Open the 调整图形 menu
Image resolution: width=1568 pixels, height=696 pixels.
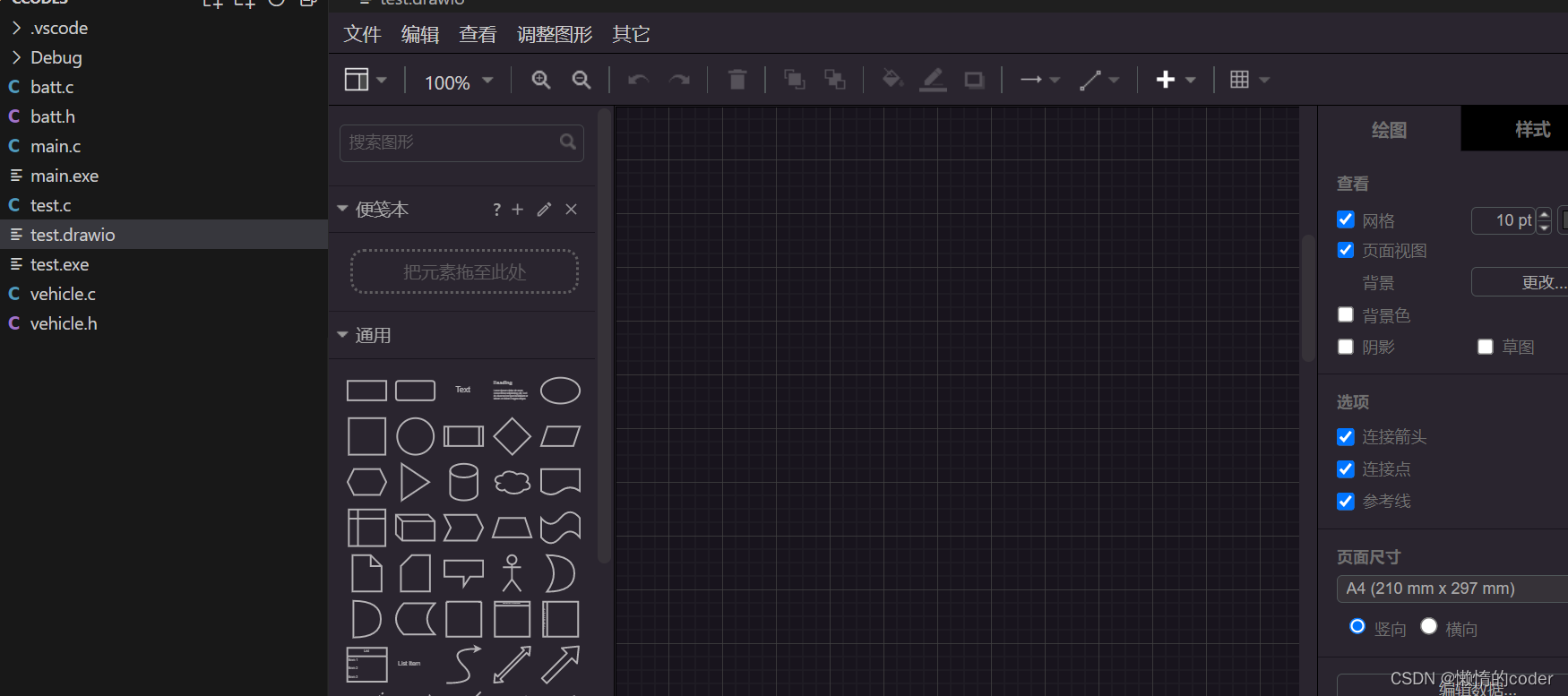coord(555,34)
